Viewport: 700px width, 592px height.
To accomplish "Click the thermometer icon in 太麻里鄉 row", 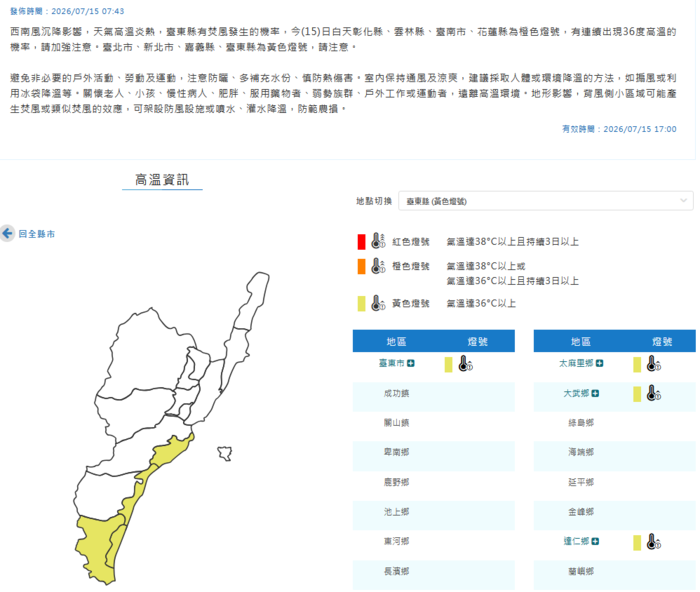I will (654, 364).
